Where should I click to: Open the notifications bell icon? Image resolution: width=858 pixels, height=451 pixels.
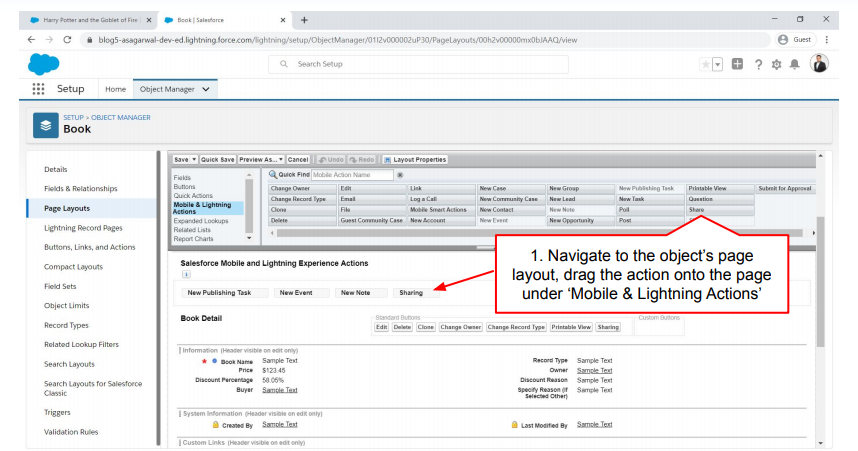pyautogui.click(x=795, y=65)
